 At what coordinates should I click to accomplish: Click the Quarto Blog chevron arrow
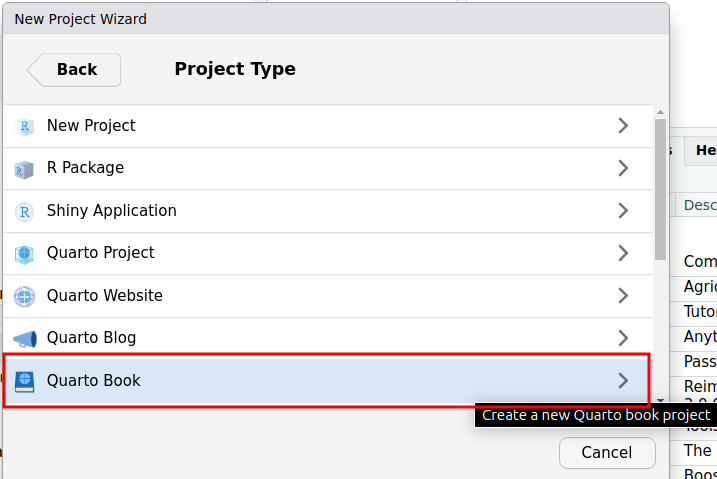623,338
